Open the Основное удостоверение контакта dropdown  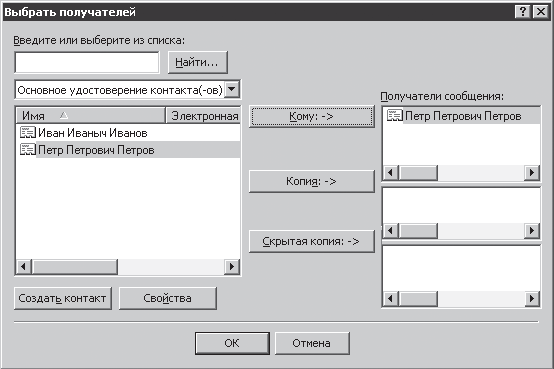(x=232, y=89)
